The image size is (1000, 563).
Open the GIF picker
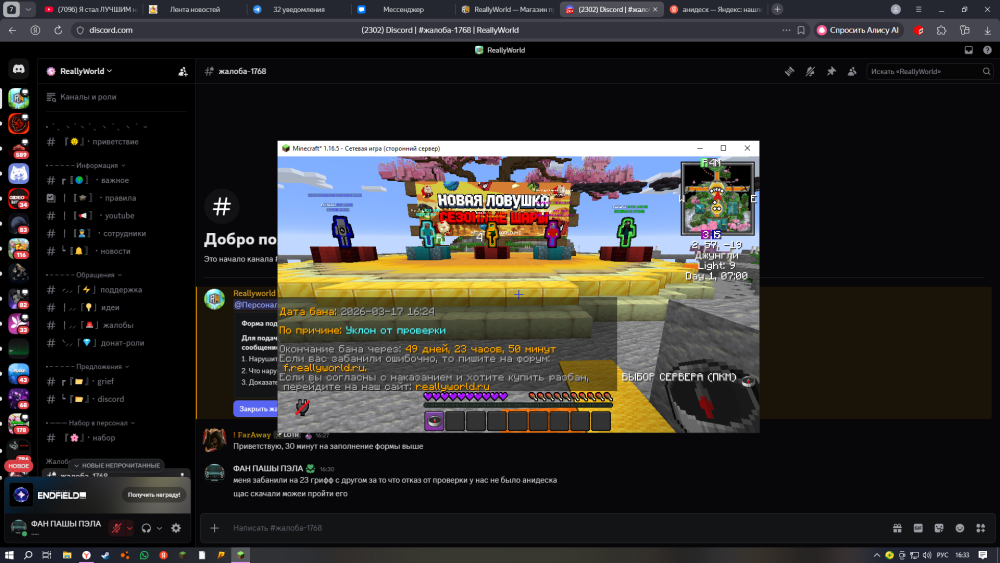918,528
